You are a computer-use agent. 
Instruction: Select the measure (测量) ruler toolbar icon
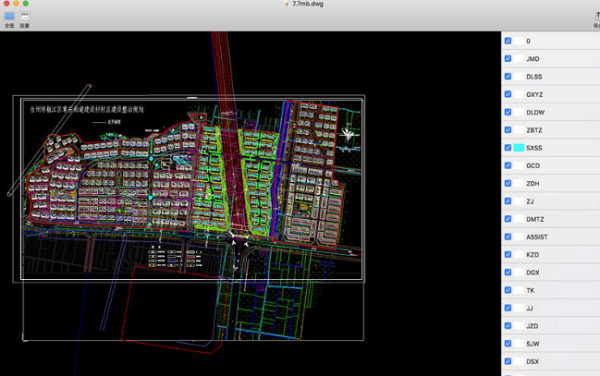[24, 16]
